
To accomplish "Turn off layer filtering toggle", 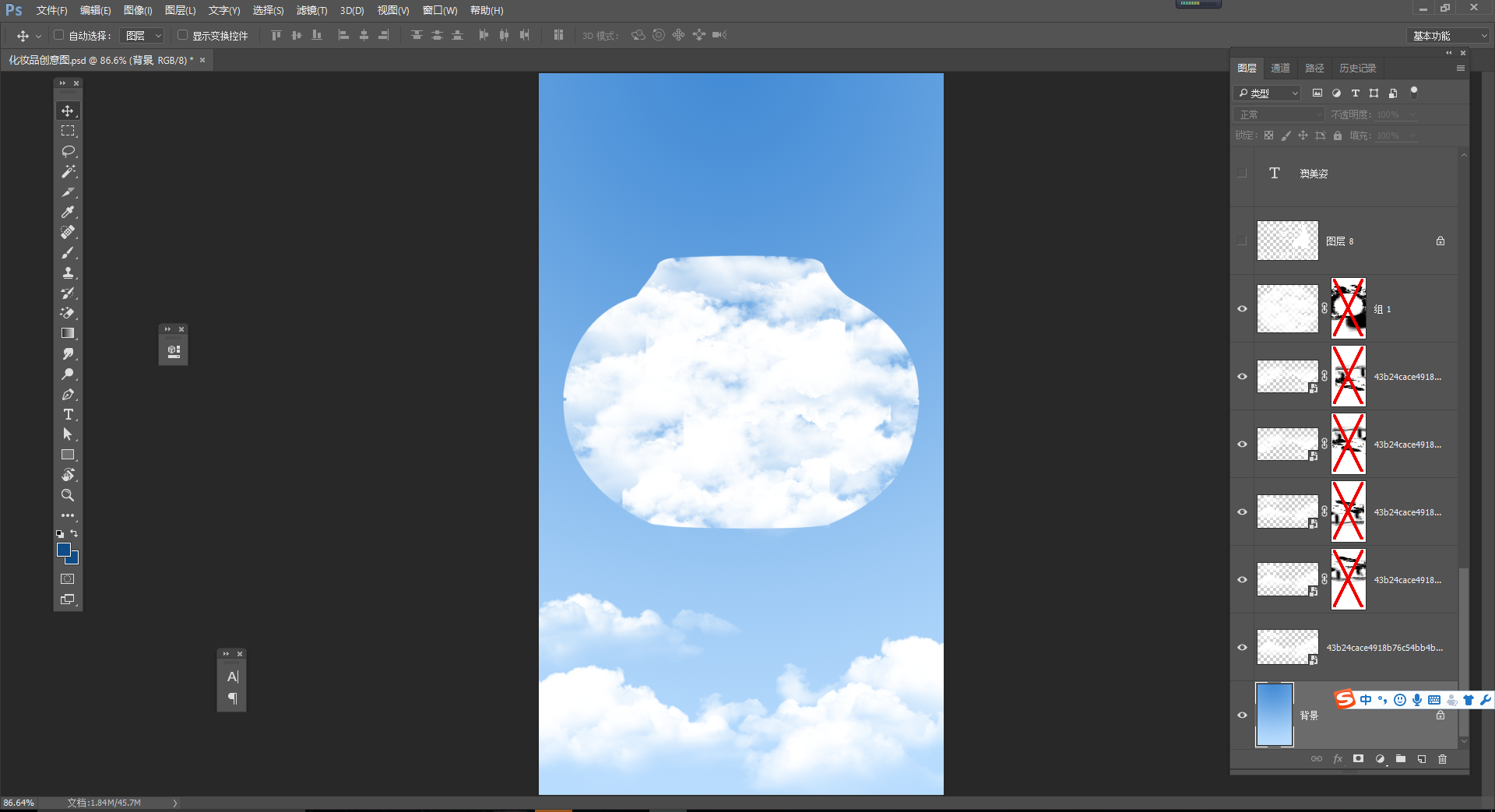I will (1414, 93).
